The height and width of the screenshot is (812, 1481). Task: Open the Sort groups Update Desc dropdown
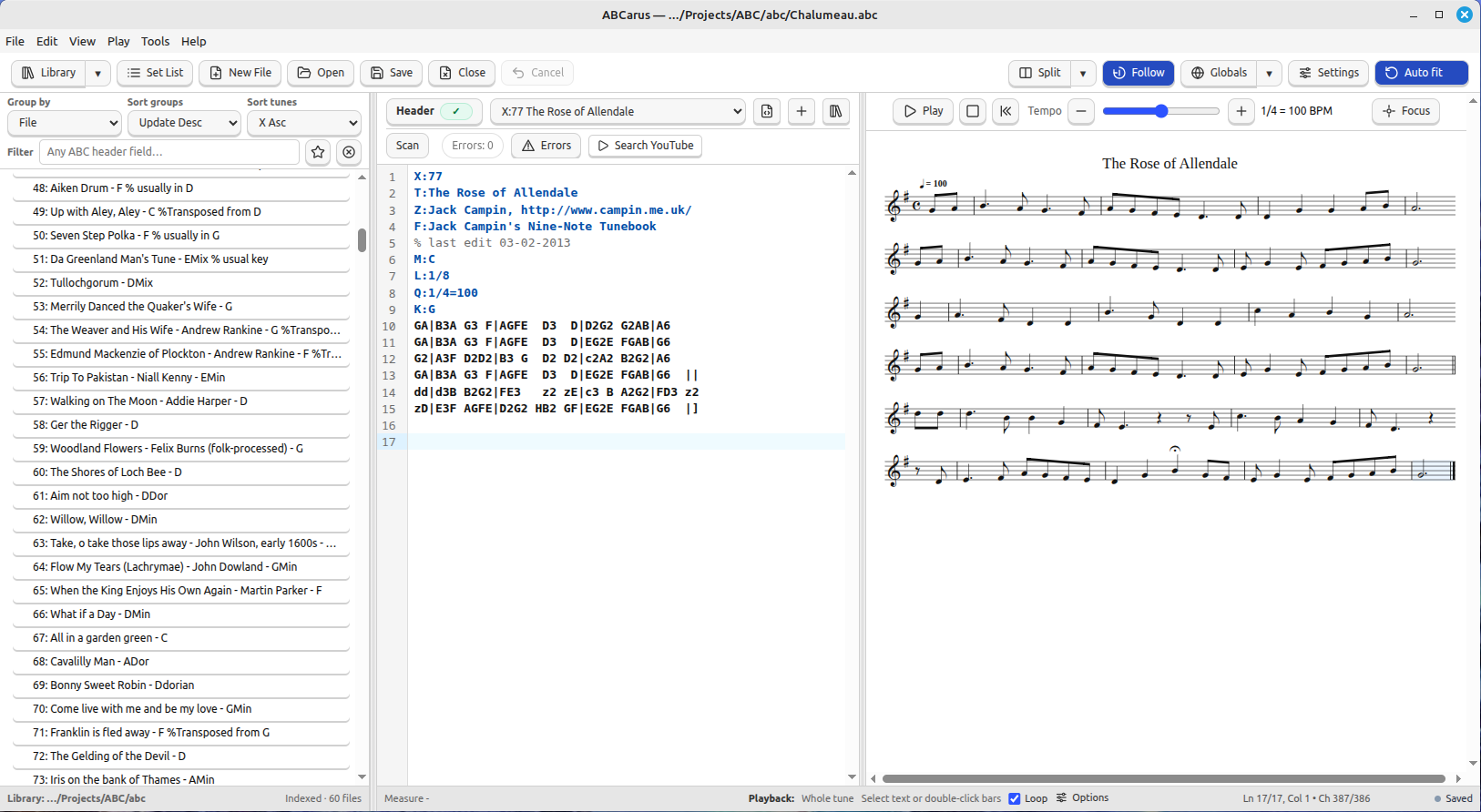pos(184,123)
